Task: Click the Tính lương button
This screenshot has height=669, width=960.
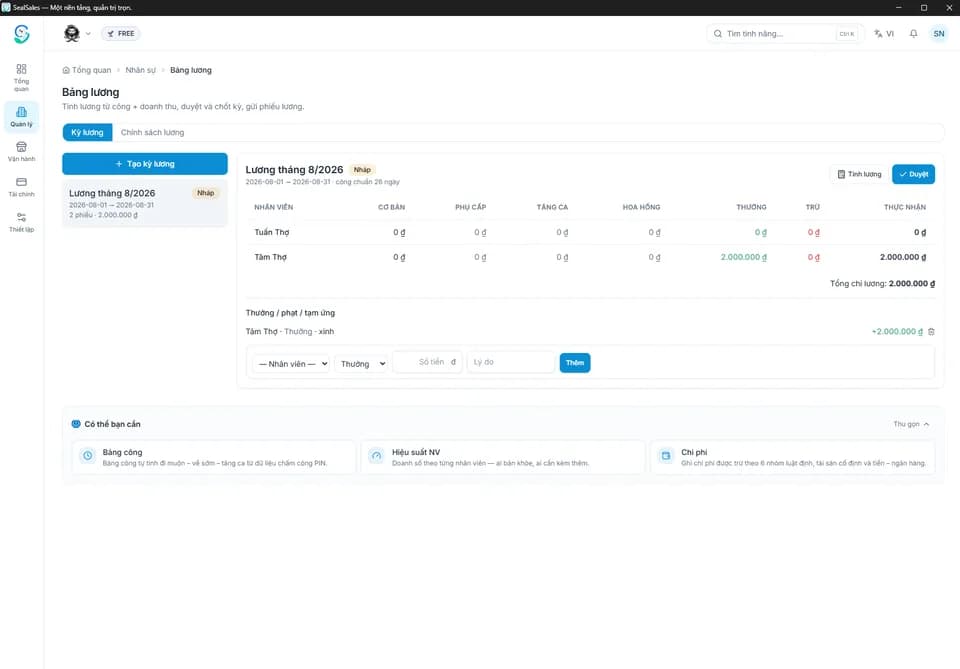Action: [x=859, y=174]
